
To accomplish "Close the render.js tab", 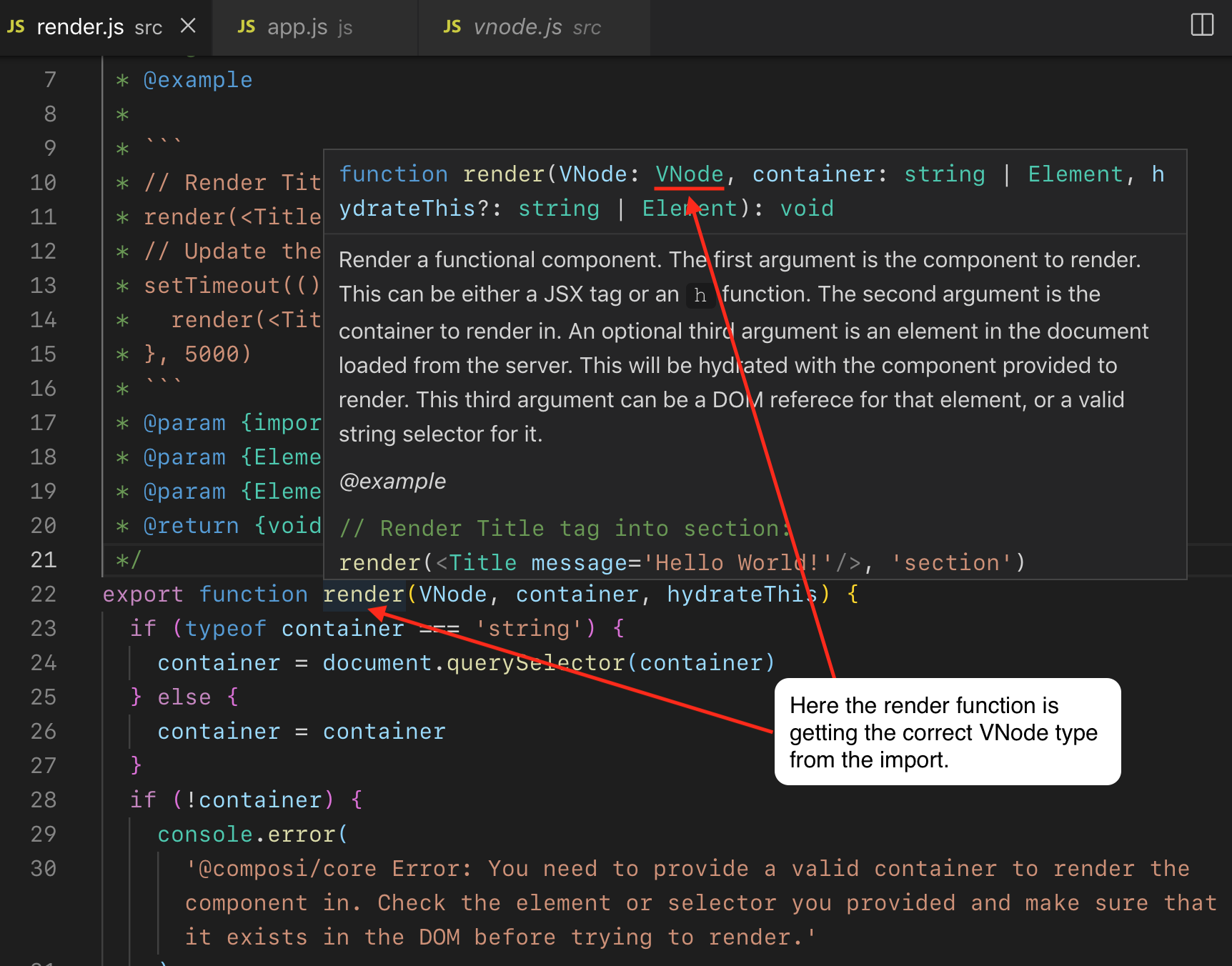I will point(188,25).
